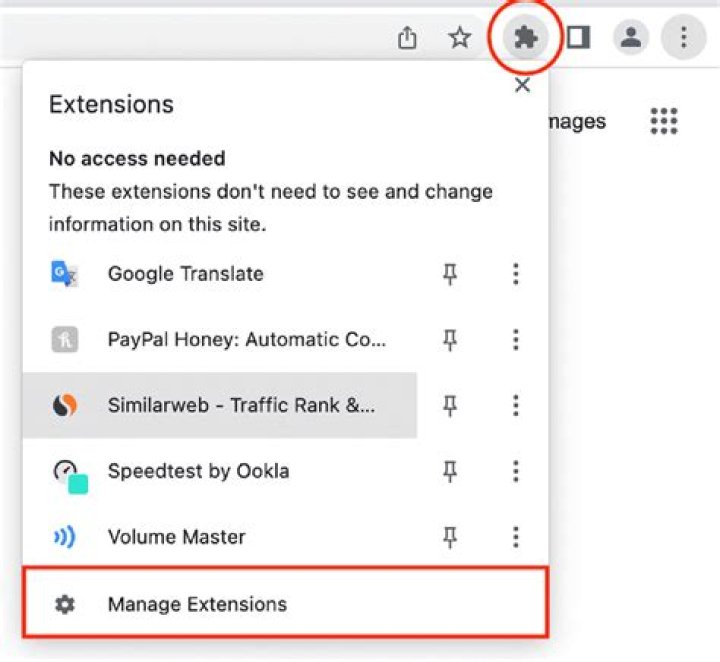Open the Volume Master extension
Viewport: 720px width, 662px height.
tap(219, 537)
